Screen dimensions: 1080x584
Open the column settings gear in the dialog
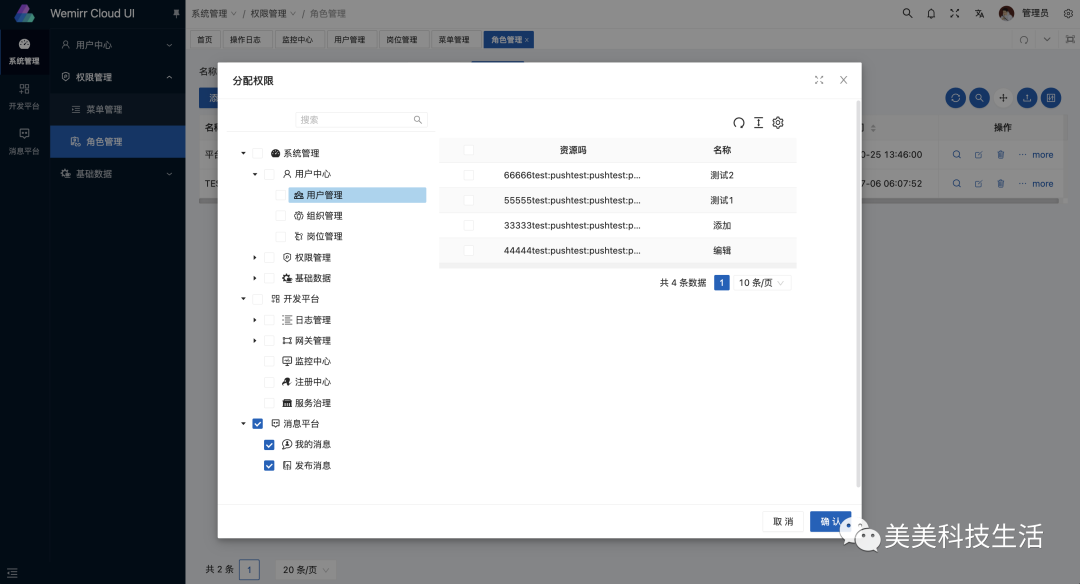[777, 122]
